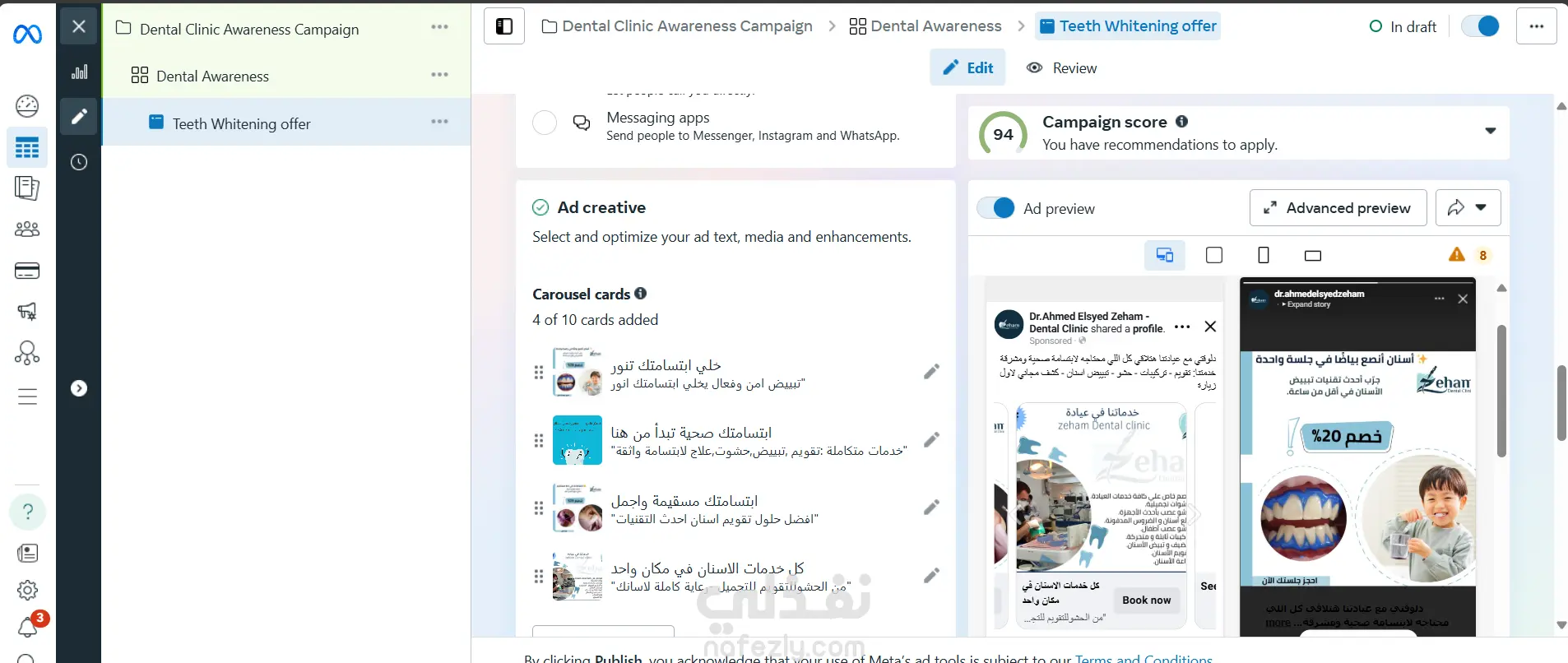Click the Advanced preview button
Screen dimensions: 1568x663
(x=1338, y=208)
